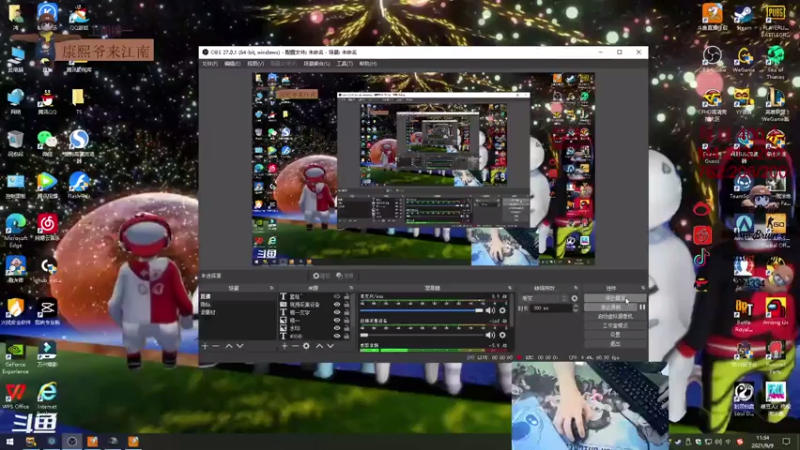Open 视频采集设备 audio settings gear in mixer

[x=503, y=335]
